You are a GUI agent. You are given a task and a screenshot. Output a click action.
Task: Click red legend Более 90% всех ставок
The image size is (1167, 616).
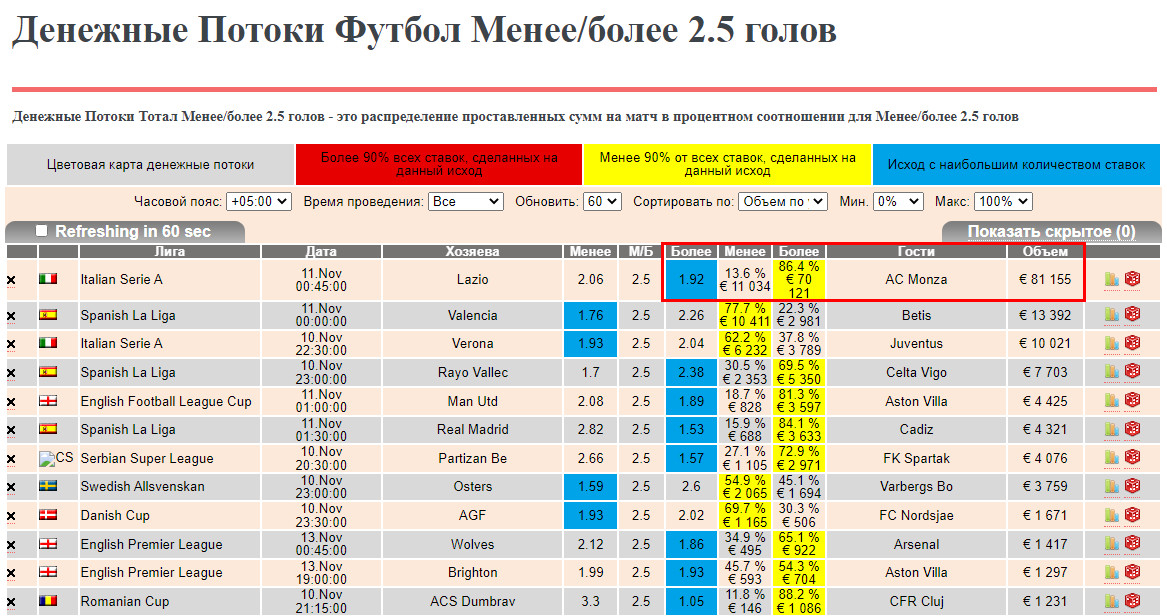point(438,164)
